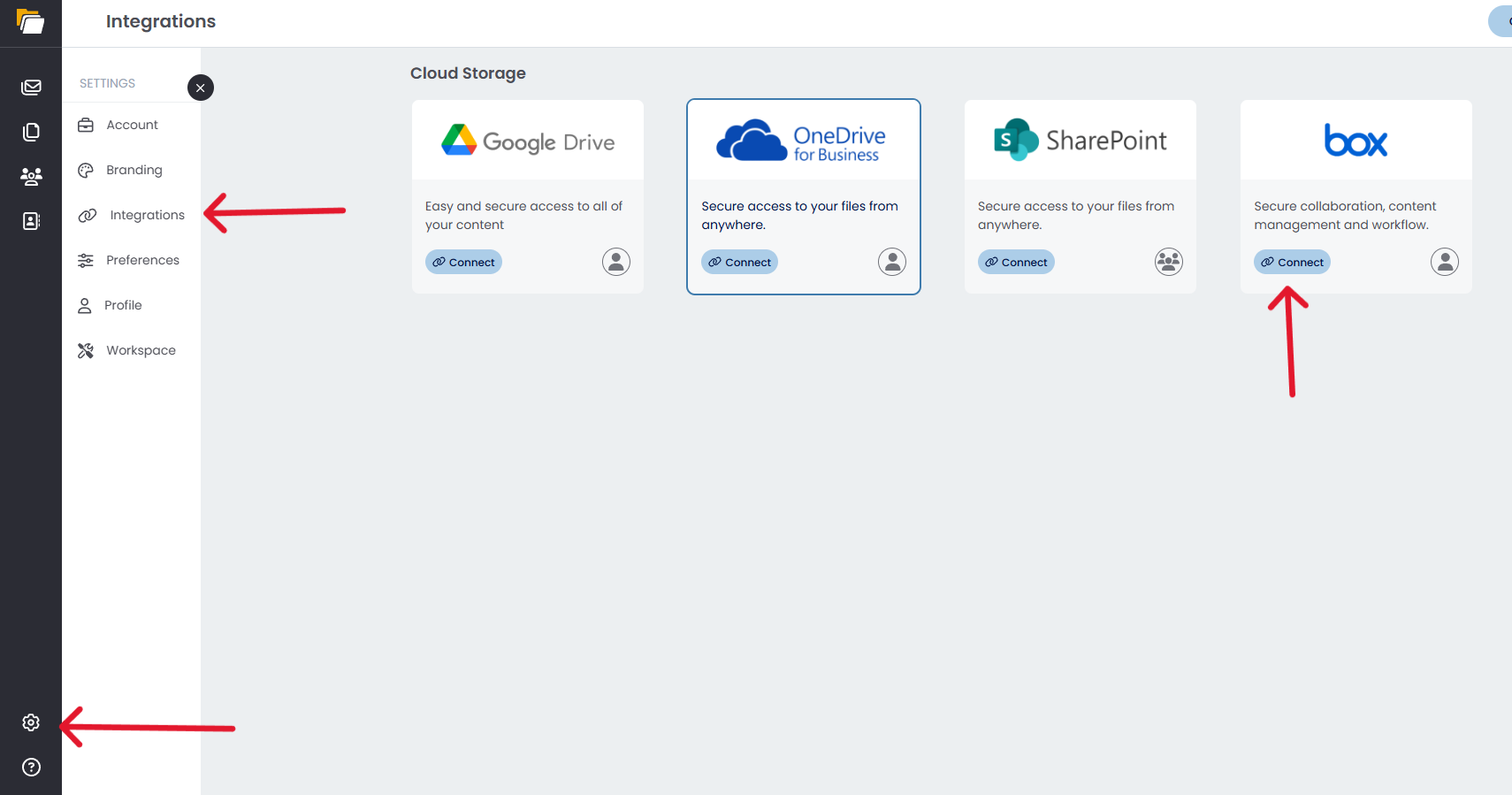Click group users icon on SharePoint card

1169,262
